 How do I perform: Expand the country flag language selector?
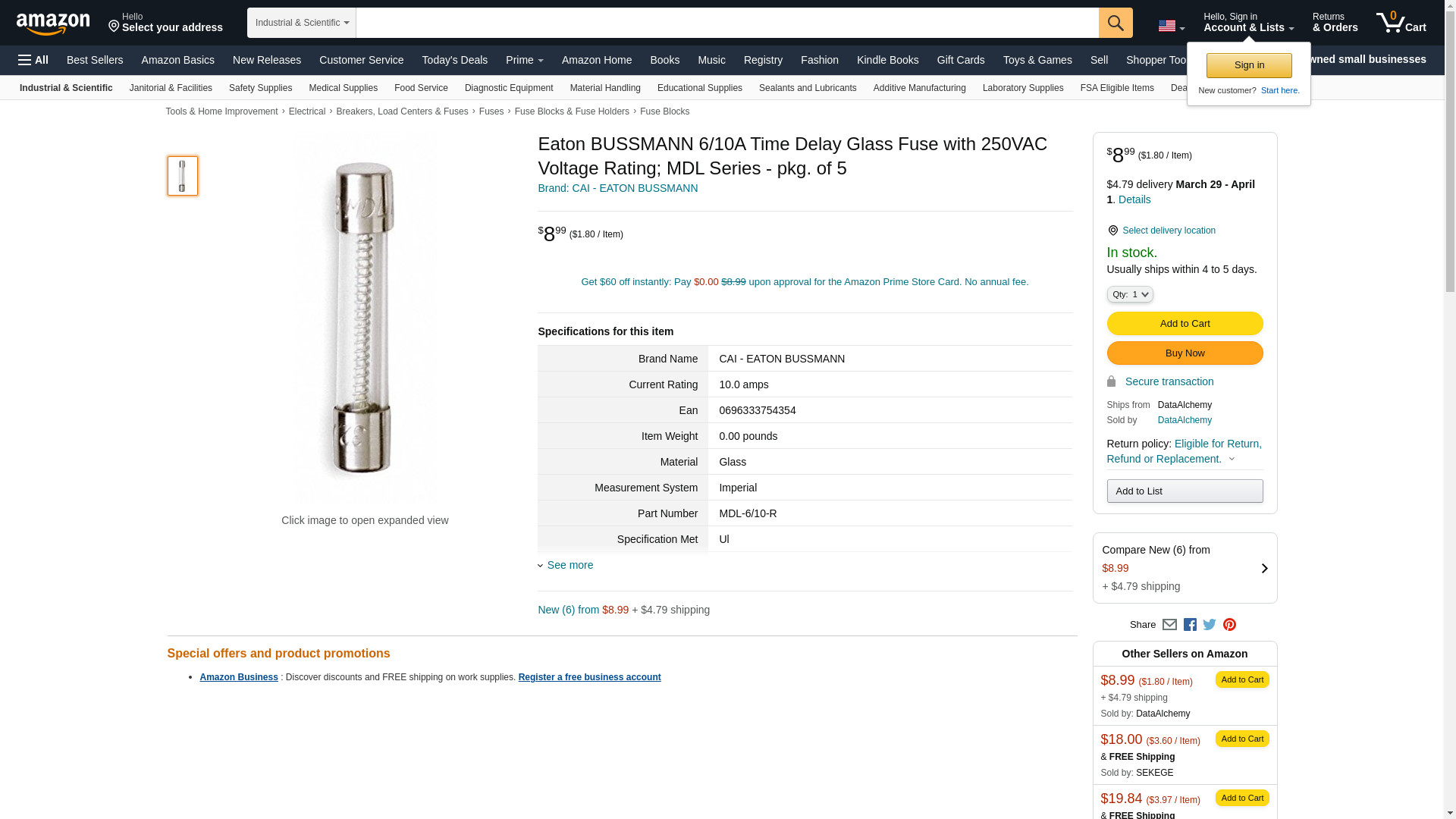pyautogui.click(x=1172, y=26)
